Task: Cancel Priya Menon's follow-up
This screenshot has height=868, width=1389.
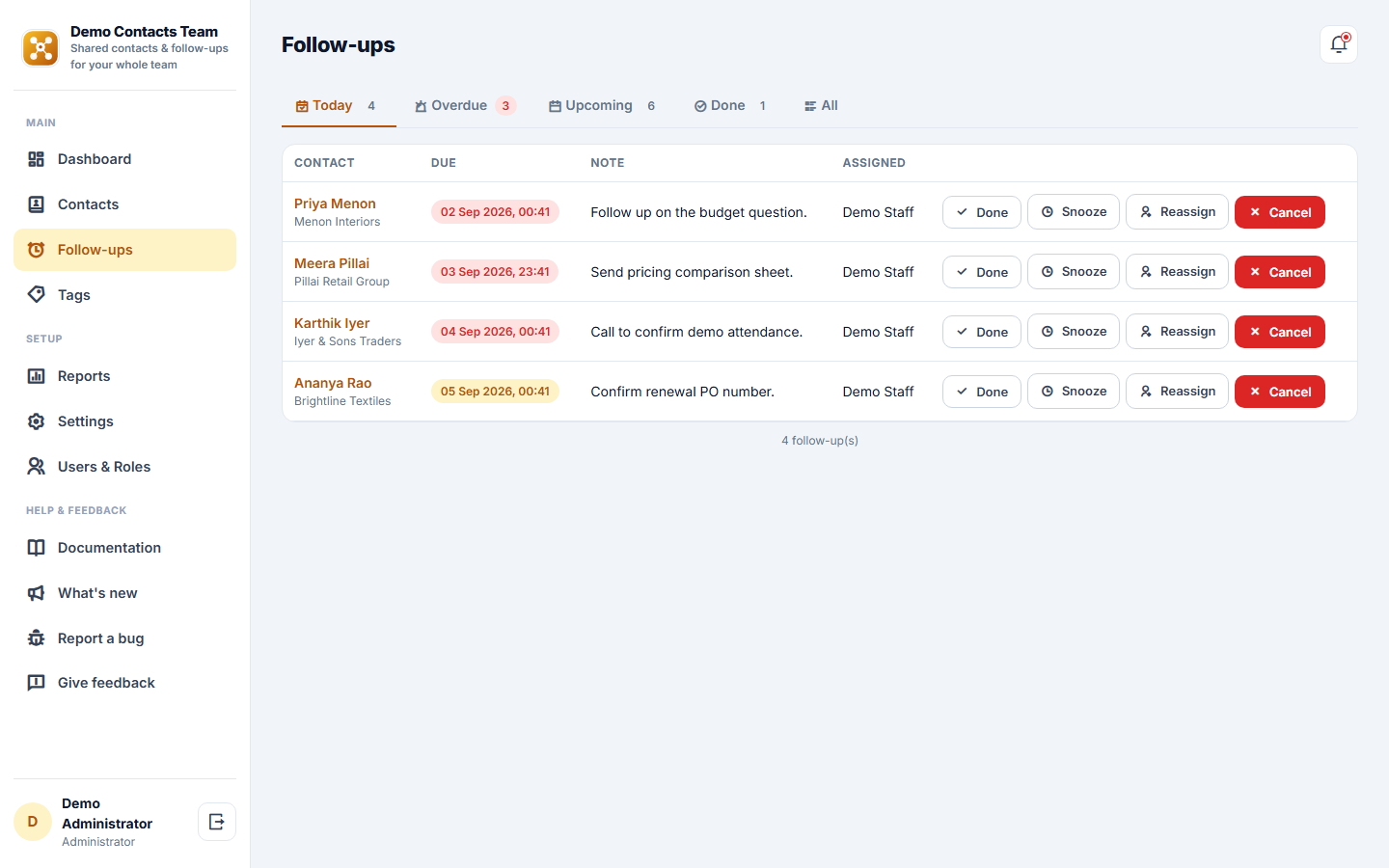Action: point(1280,212)
